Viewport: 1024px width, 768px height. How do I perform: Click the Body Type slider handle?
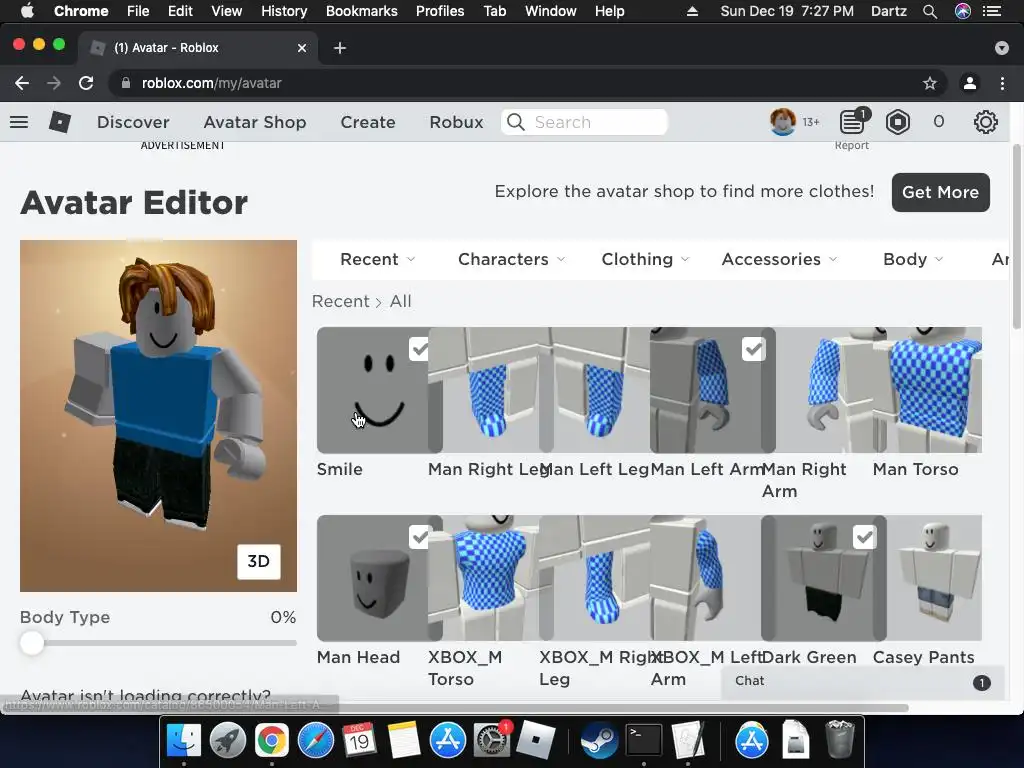click(x=31, y=643)
